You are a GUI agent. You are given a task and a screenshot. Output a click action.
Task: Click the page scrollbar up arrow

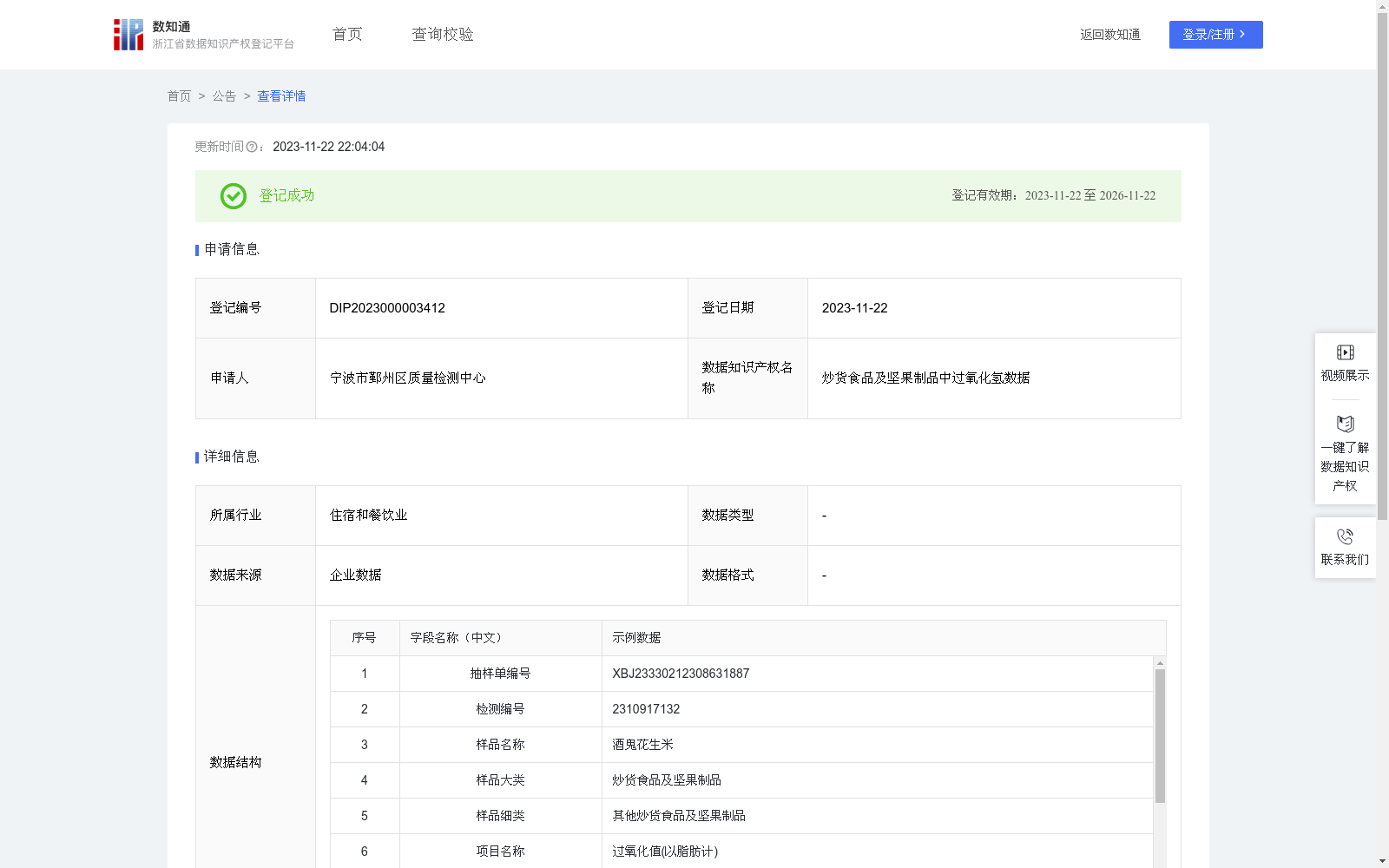click(1382, 6)
